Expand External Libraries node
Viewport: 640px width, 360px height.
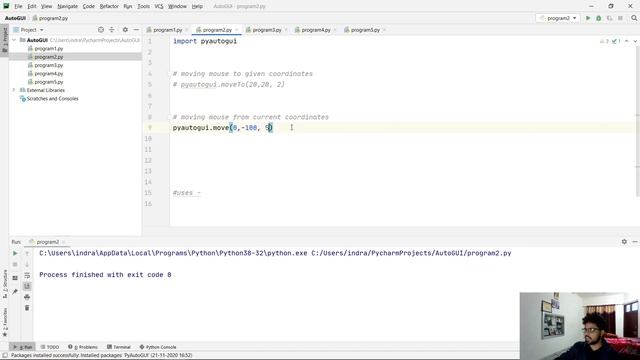(x=14, y=90)
